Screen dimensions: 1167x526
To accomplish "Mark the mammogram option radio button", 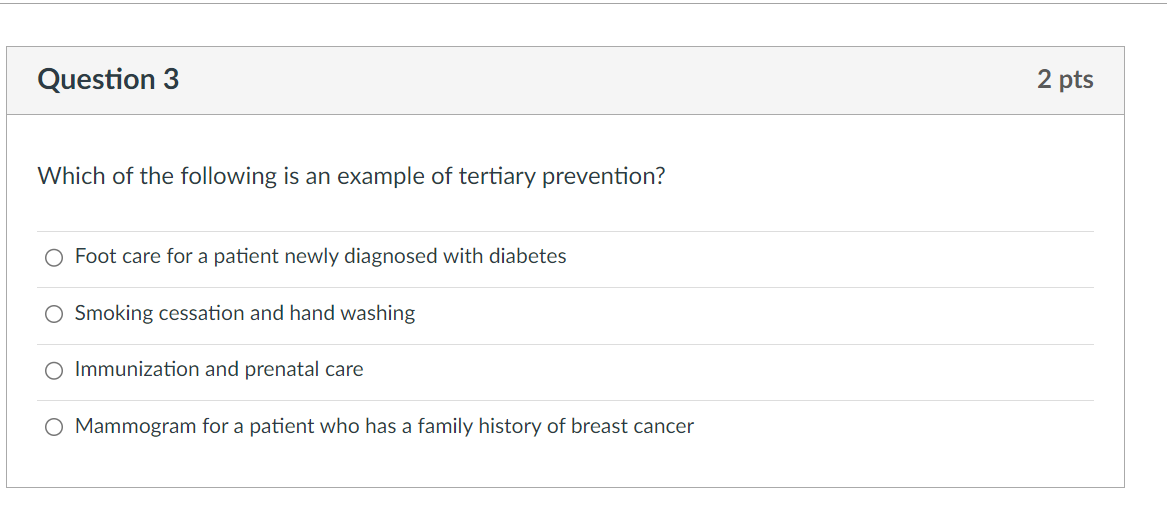I will [54, 428].
